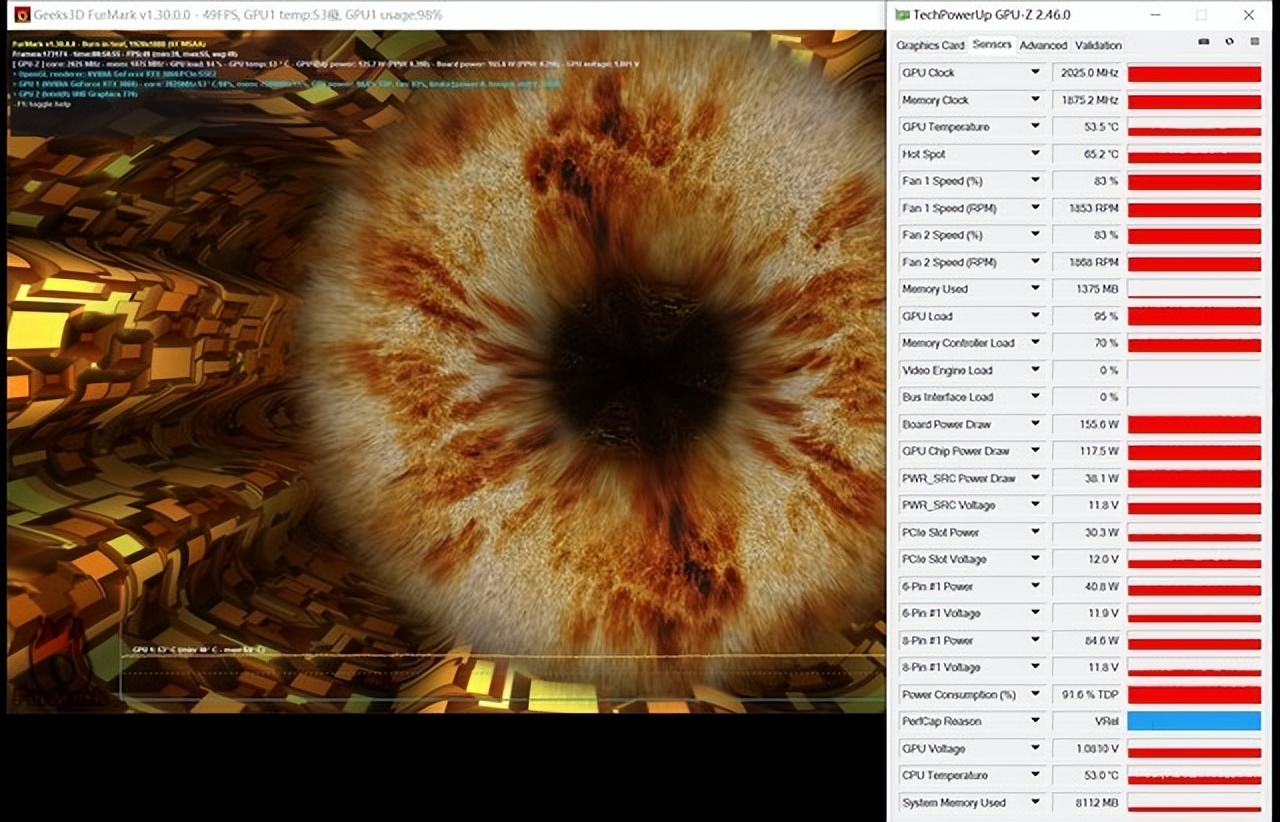Open the GPU-Z hamburger menu icon

[1254, 42]
